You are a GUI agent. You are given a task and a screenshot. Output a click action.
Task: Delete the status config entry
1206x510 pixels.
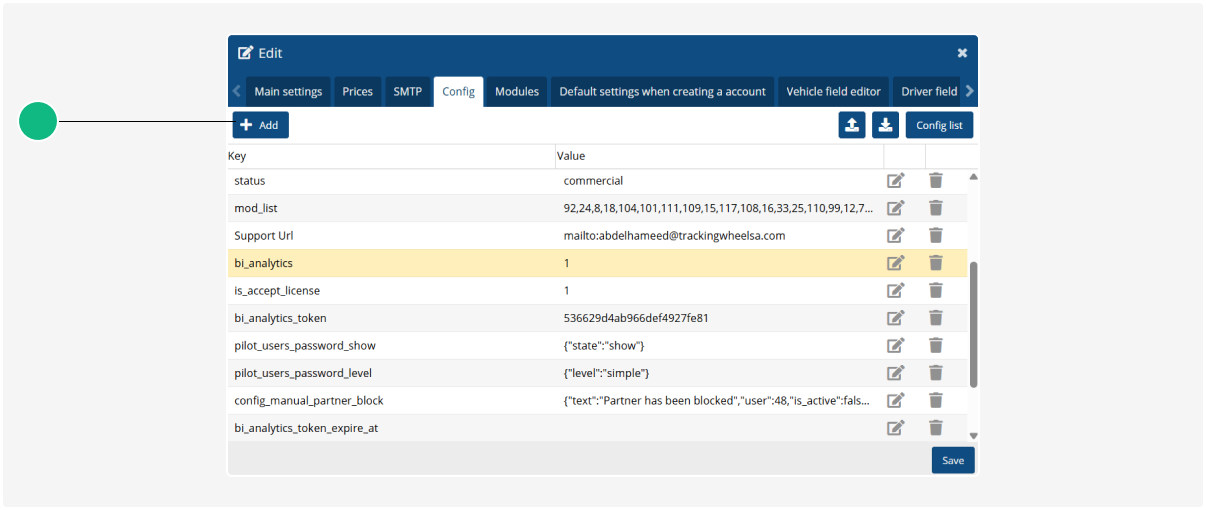pyautogui.click(x=936, y=181)
